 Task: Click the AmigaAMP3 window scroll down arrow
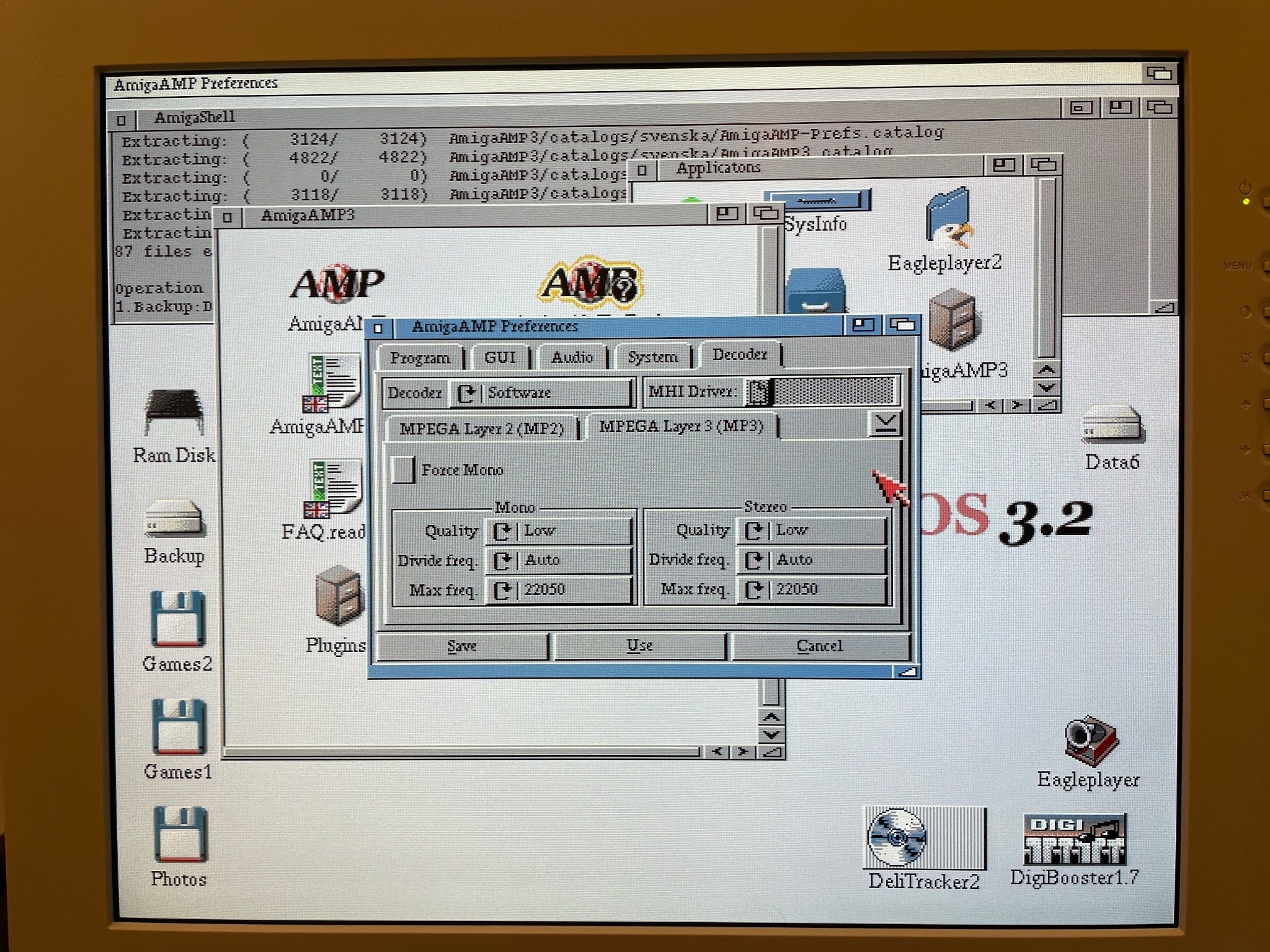[771, 734]
